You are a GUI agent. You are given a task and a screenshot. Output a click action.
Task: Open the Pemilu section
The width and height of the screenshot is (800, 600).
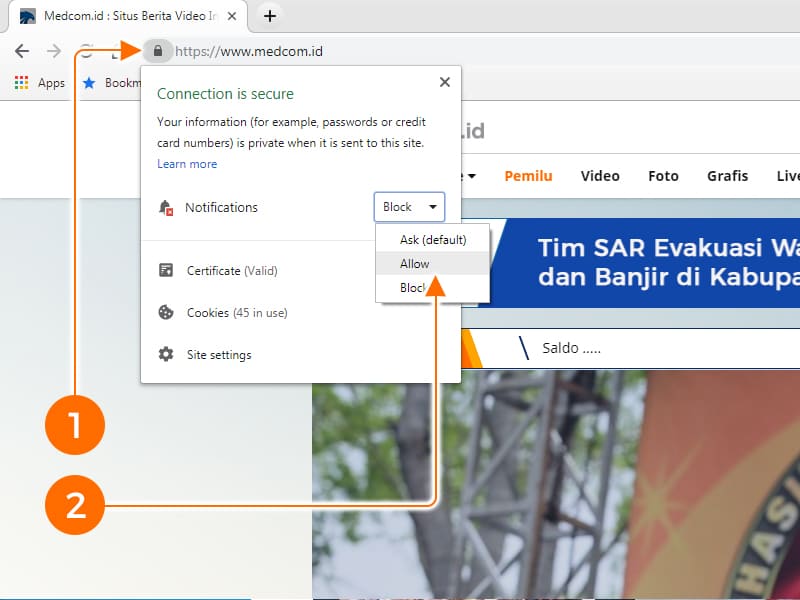point(528,176)
